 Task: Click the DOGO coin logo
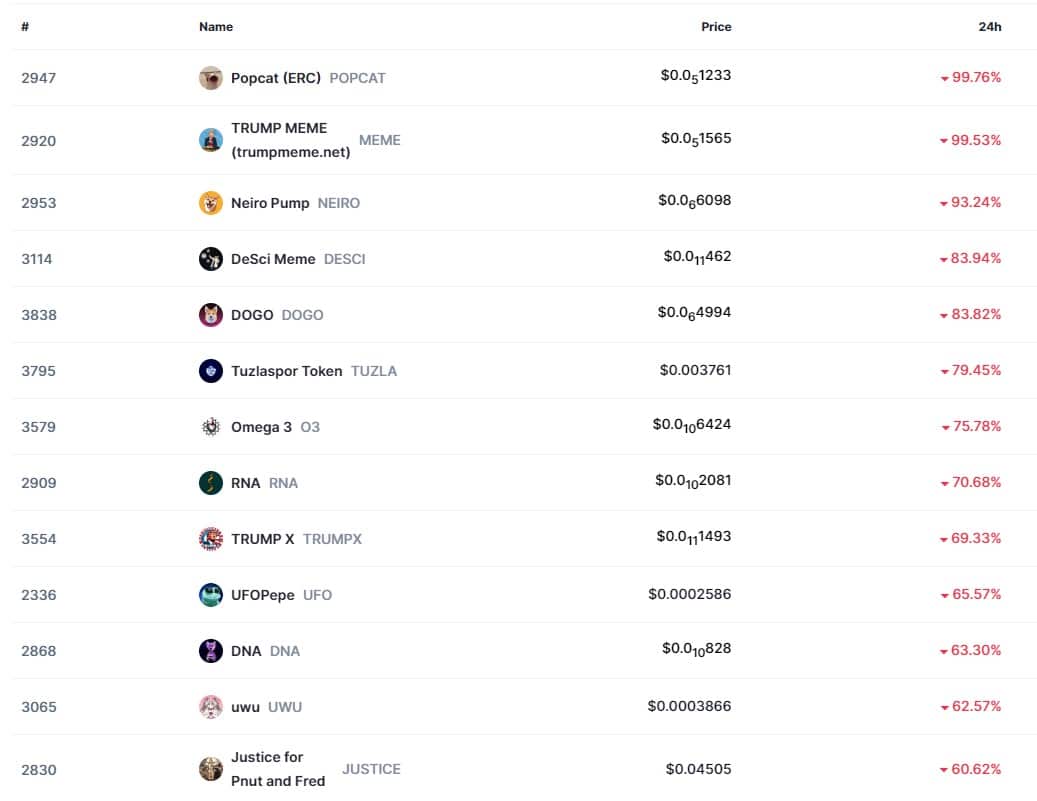pos(210,315)
